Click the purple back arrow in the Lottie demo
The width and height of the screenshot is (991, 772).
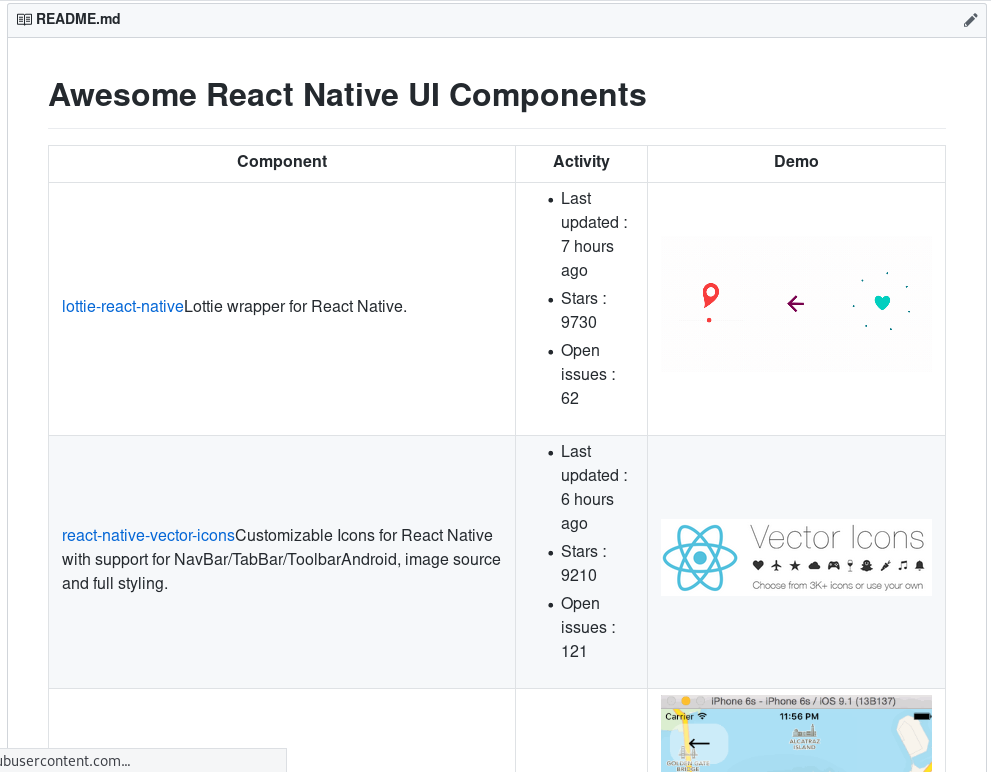pos(795,303)
